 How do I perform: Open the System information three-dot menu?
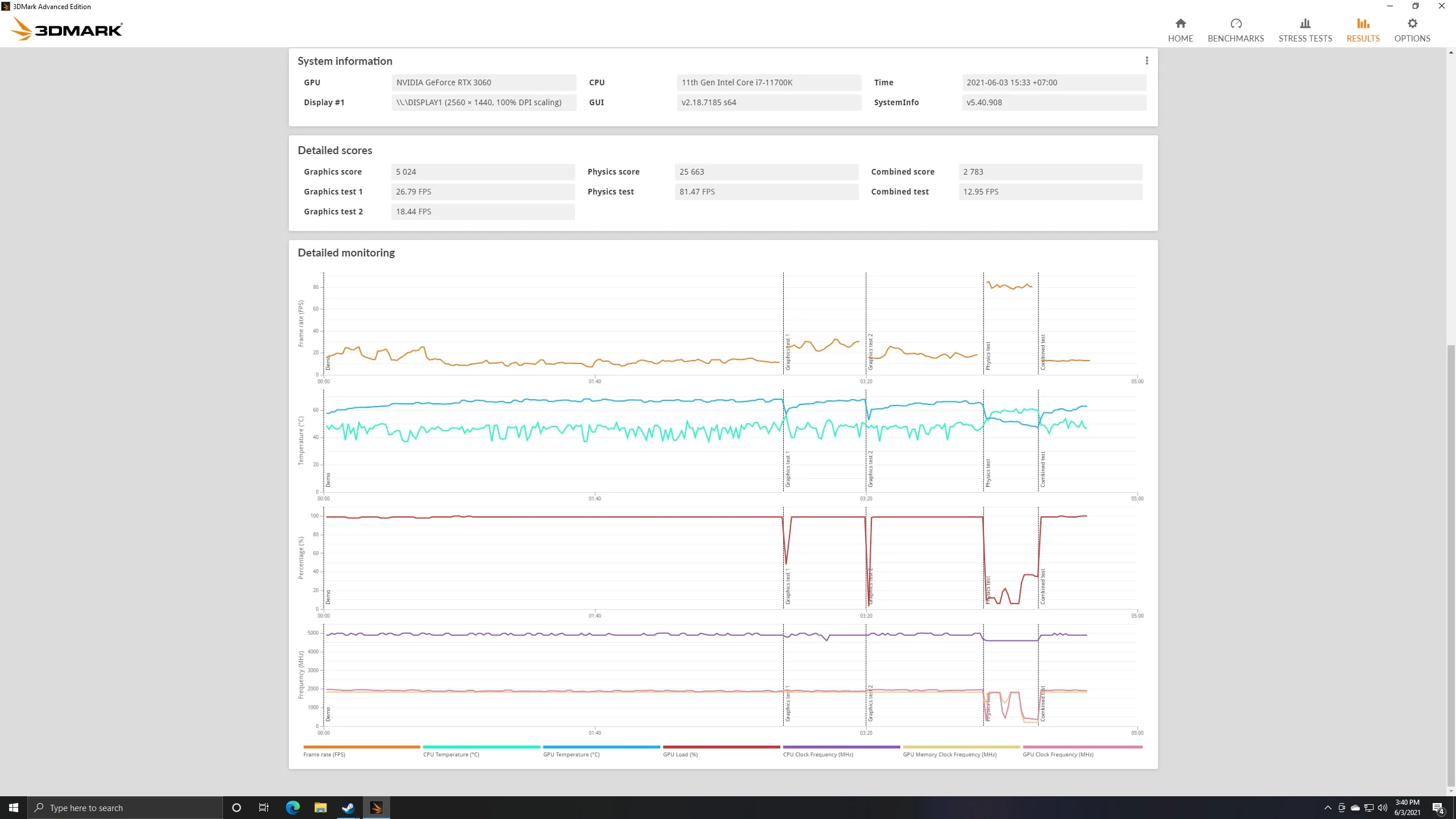pos(1147,61)
